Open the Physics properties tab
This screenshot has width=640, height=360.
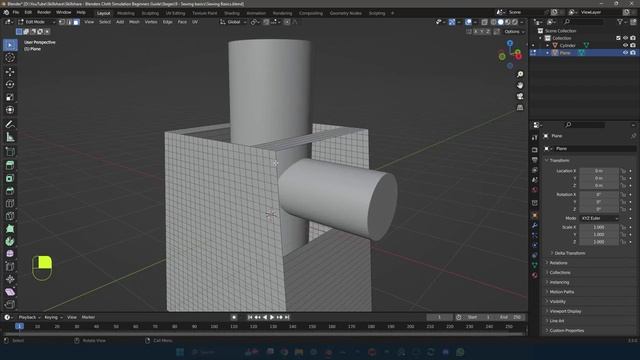(x=535, y=245)
